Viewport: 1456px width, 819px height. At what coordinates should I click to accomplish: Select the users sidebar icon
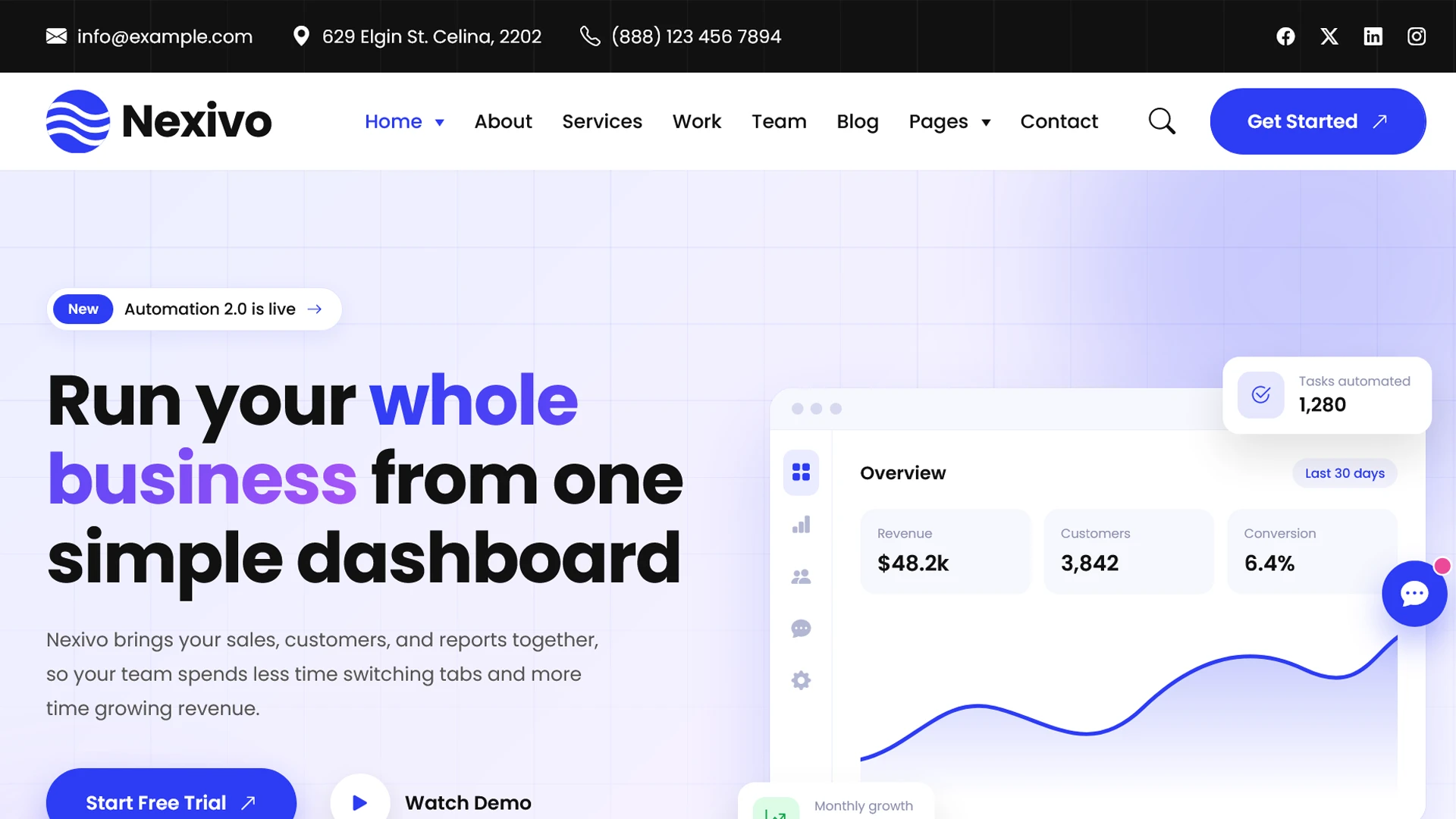[x=801, y=576]
